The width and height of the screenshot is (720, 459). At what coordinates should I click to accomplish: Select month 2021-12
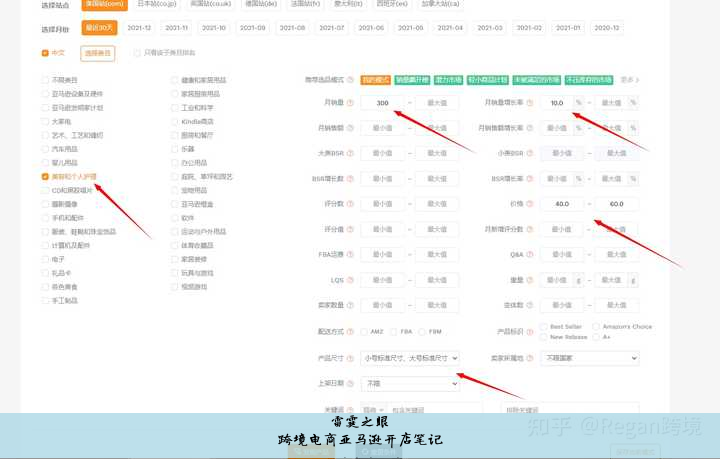[139, 28]
